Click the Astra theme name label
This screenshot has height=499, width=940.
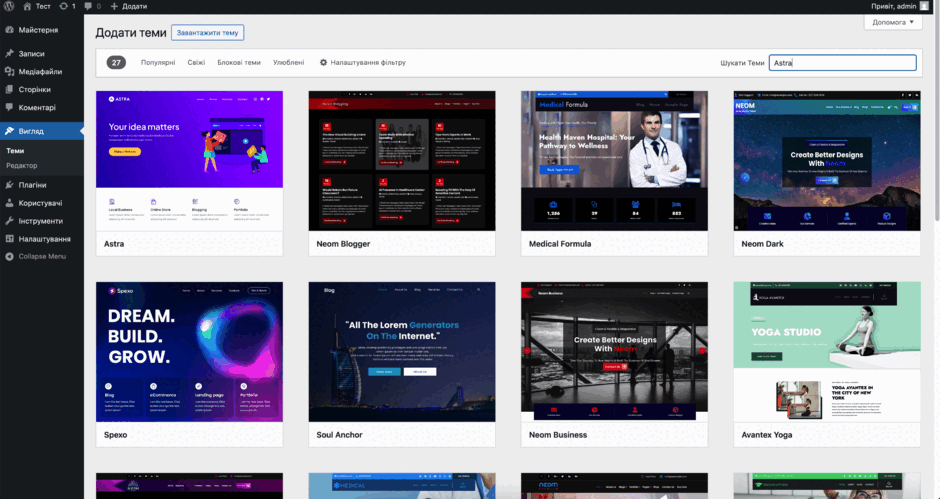(114, 244)
